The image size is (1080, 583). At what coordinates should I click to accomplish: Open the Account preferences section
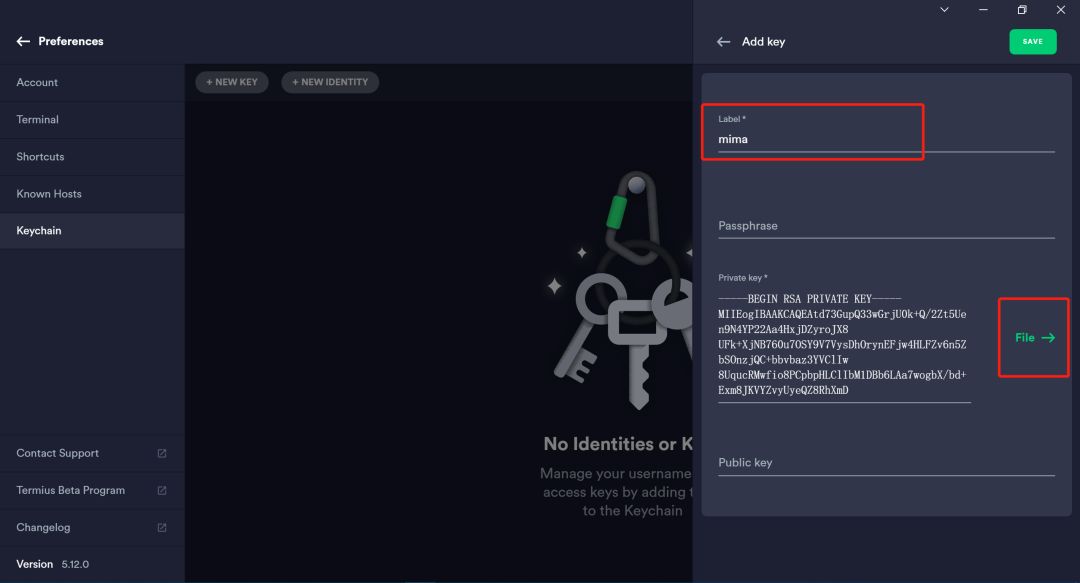[x=37, y=83]
